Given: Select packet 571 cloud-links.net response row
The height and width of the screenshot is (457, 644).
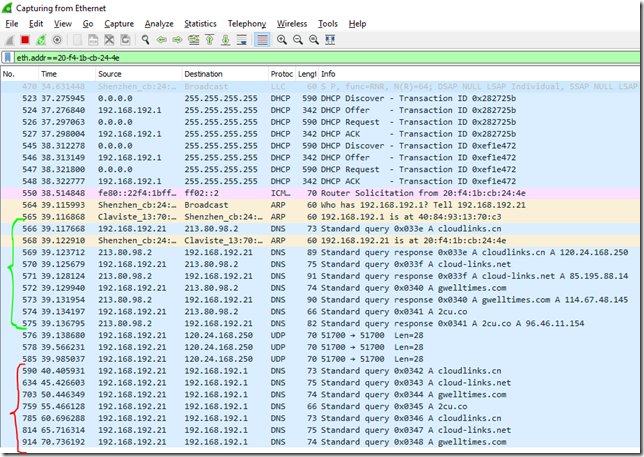Looking at the screenshot, I should pos(320,276).
